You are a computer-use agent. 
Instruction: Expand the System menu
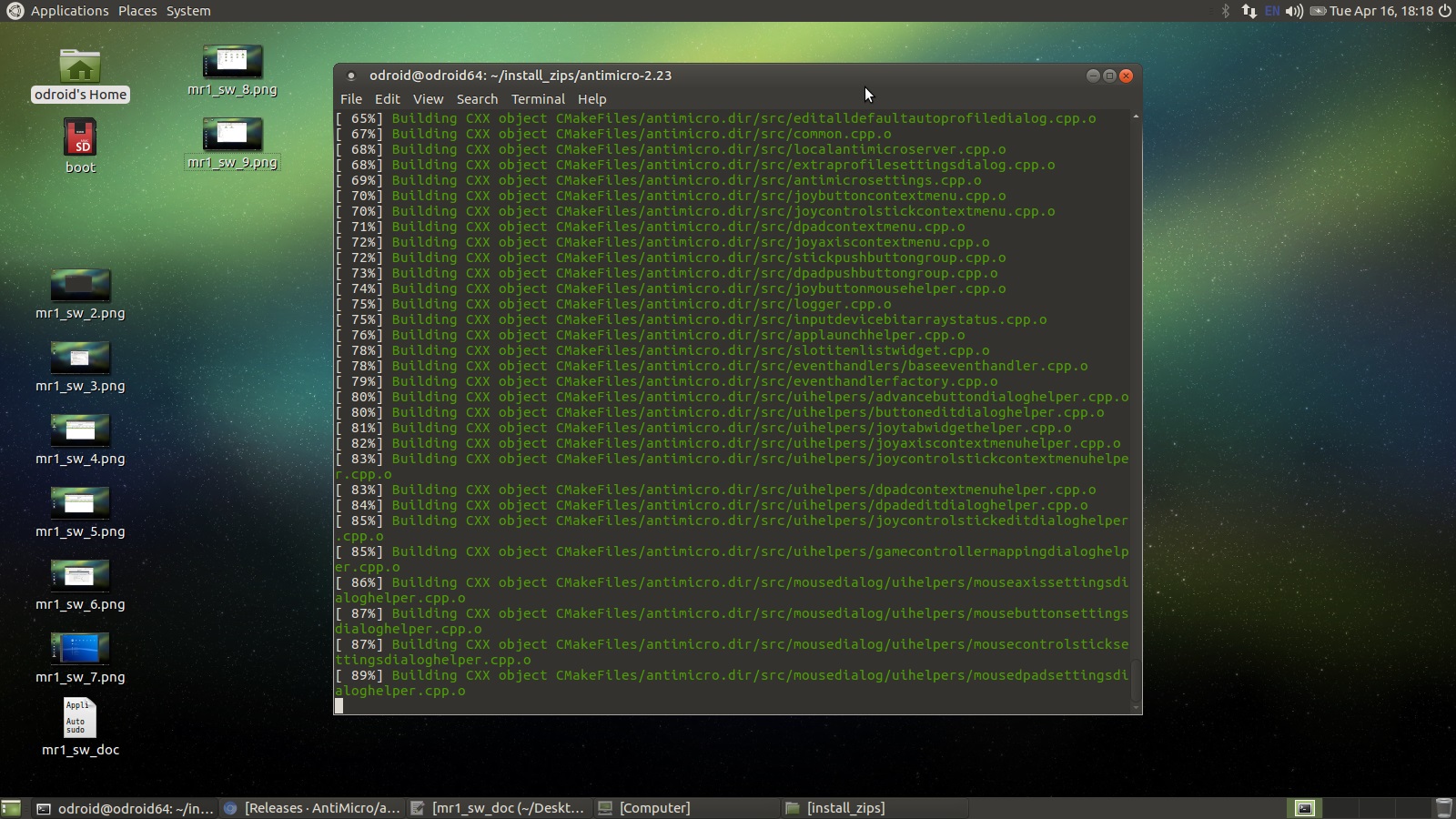188,11
